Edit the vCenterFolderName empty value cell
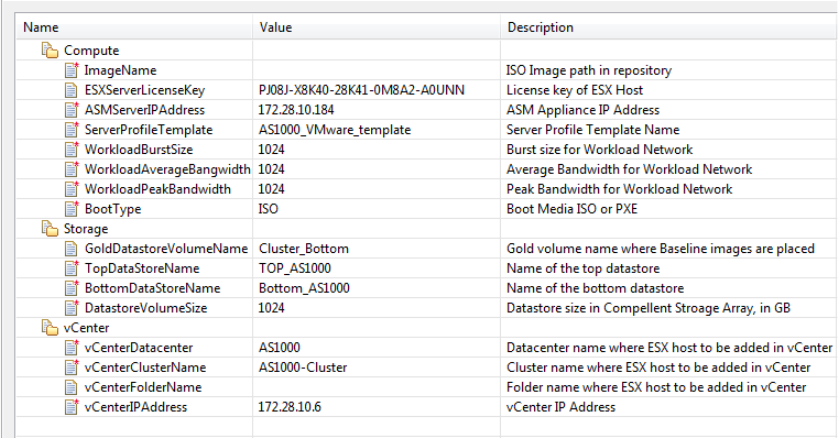The width and height of the screenshot is (838, 438). (x=375, y=387)
